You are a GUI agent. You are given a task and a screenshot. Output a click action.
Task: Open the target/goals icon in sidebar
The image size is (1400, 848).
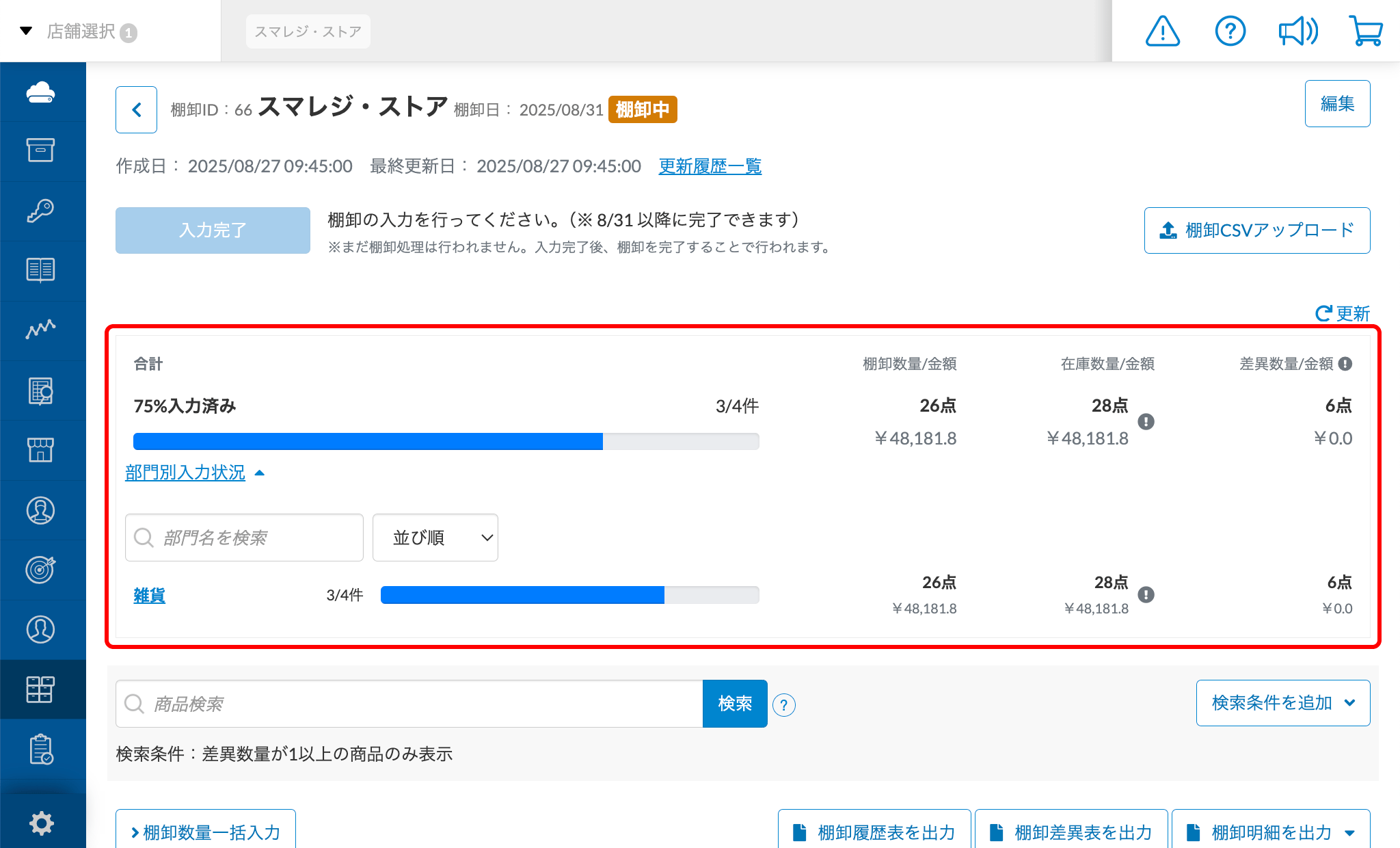click(x=42, y=570)
